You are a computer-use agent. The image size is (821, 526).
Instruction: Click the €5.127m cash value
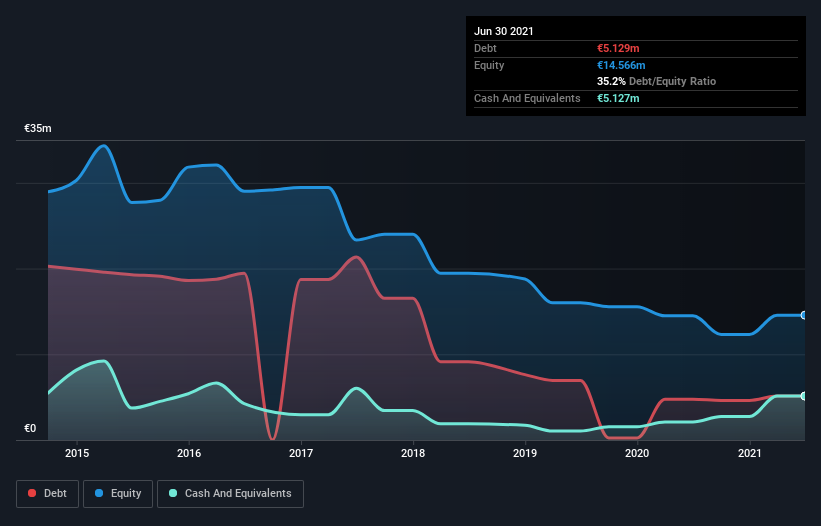[x=618, y=98]
